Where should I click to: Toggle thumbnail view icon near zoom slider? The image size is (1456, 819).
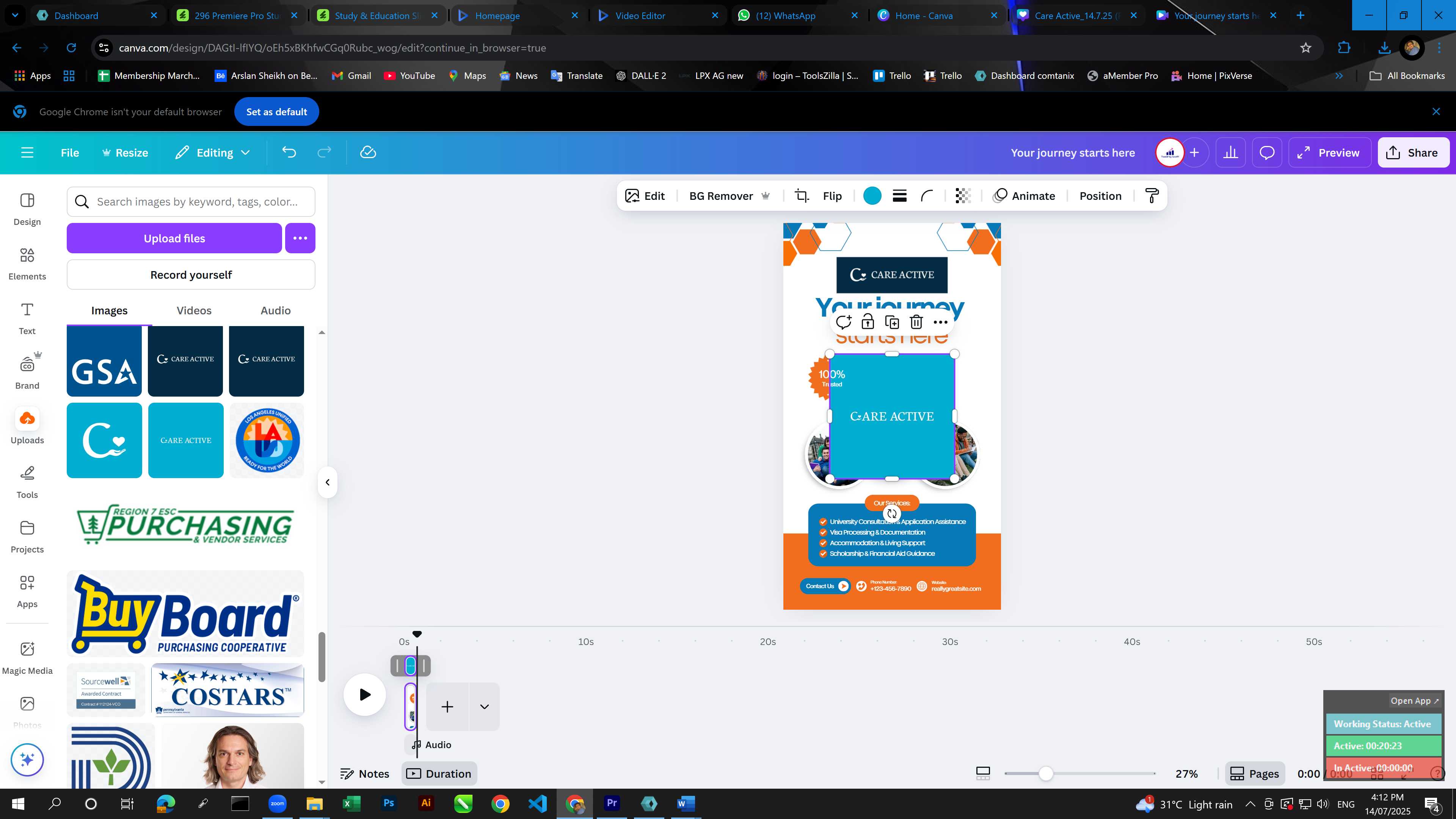pyautogui.click(x=983, y=774)
